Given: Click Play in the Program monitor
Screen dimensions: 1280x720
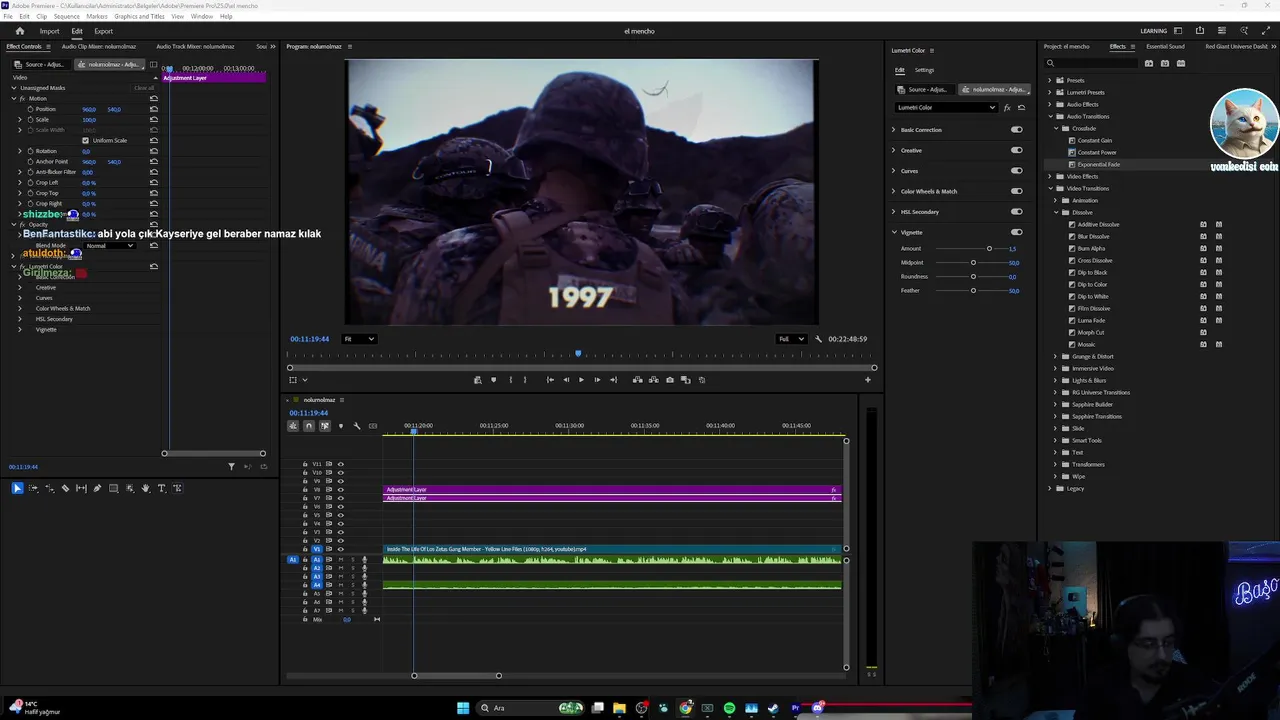Looking at the screenshot, I should (x=581, y=380).
